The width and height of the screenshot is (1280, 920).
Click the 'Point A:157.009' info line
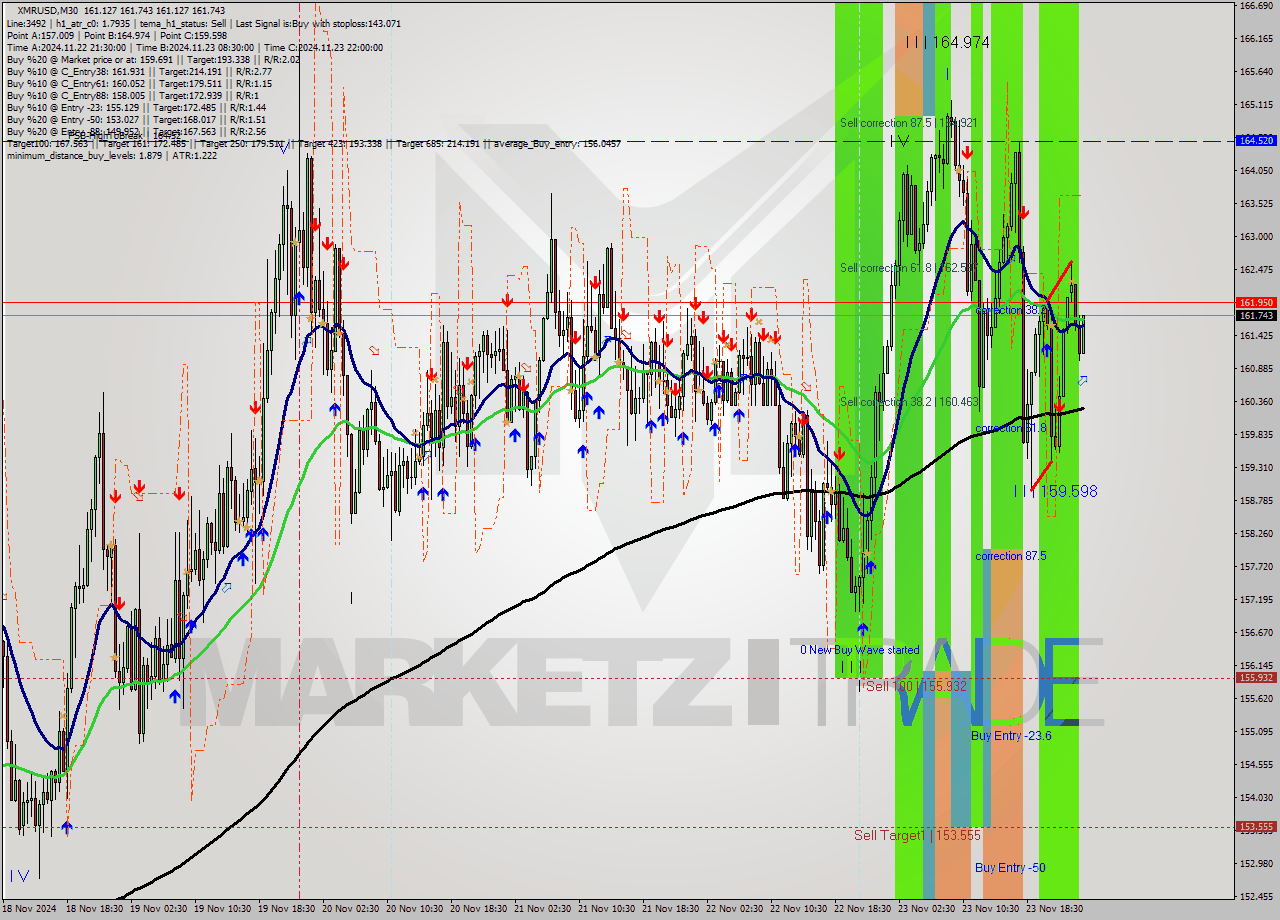click(x=116, y=35)
